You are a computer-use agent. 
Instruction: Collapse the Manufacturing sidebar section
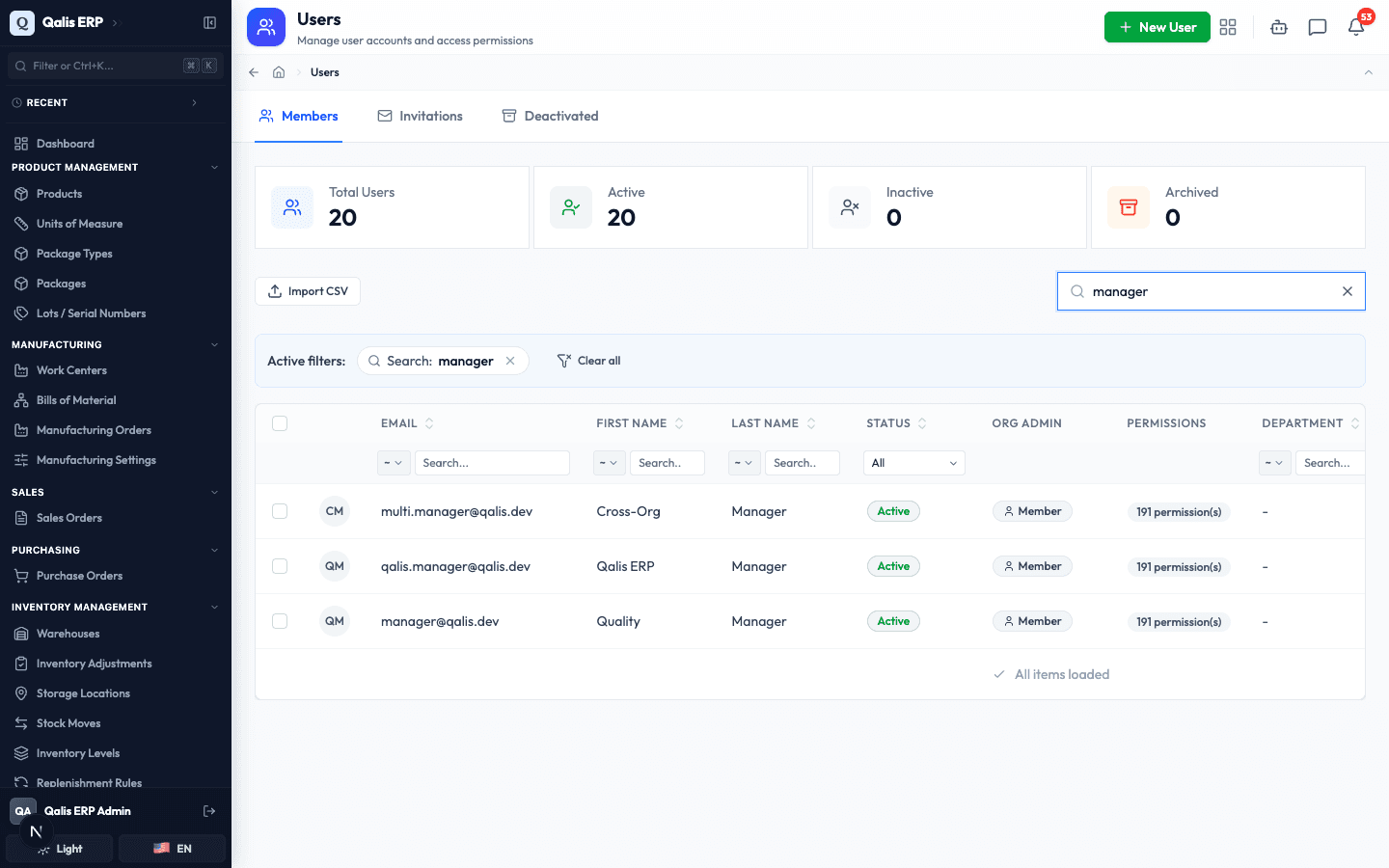click(x=214, y=344)
